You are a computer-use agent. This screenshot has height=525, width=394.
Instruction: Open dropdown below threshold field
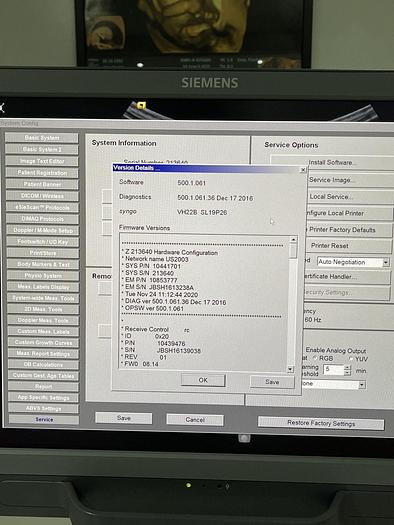362,385
